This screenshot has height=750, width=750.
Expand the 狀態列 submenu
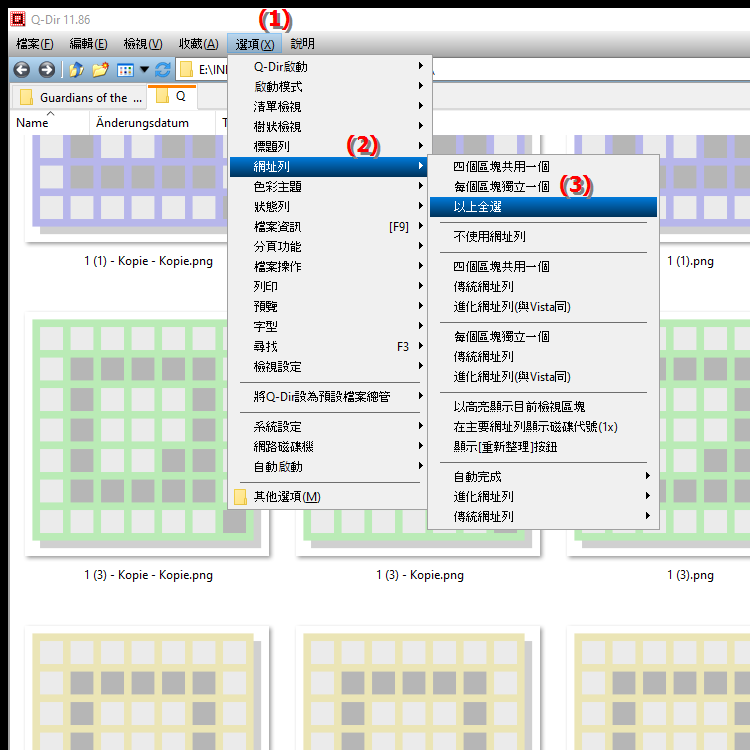pyautogui.click(x=330, y=207)
